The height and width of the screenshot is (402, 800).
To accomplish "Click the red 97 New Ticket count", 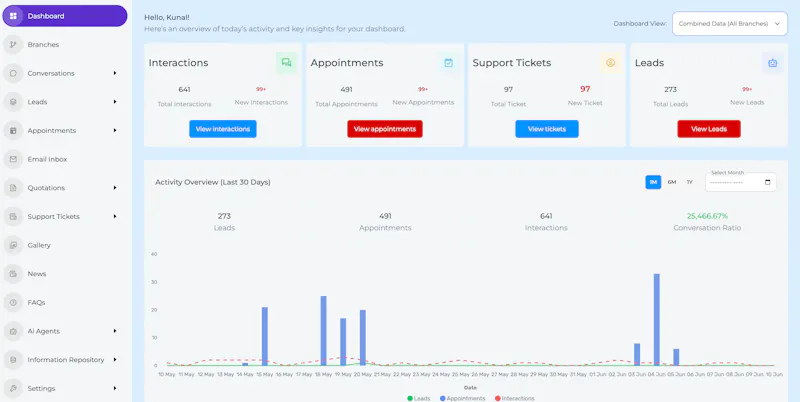I will click(x=585, y=89).
